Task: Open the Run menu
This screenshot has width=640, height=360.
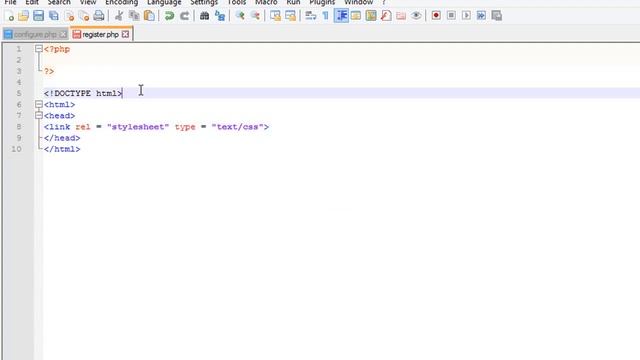Action: 293,2
